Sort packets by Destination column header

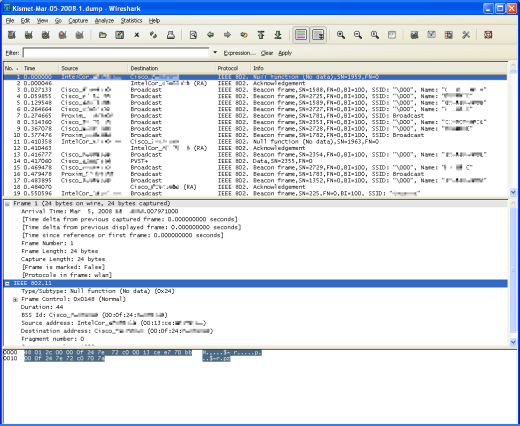(x=172, y=68)
